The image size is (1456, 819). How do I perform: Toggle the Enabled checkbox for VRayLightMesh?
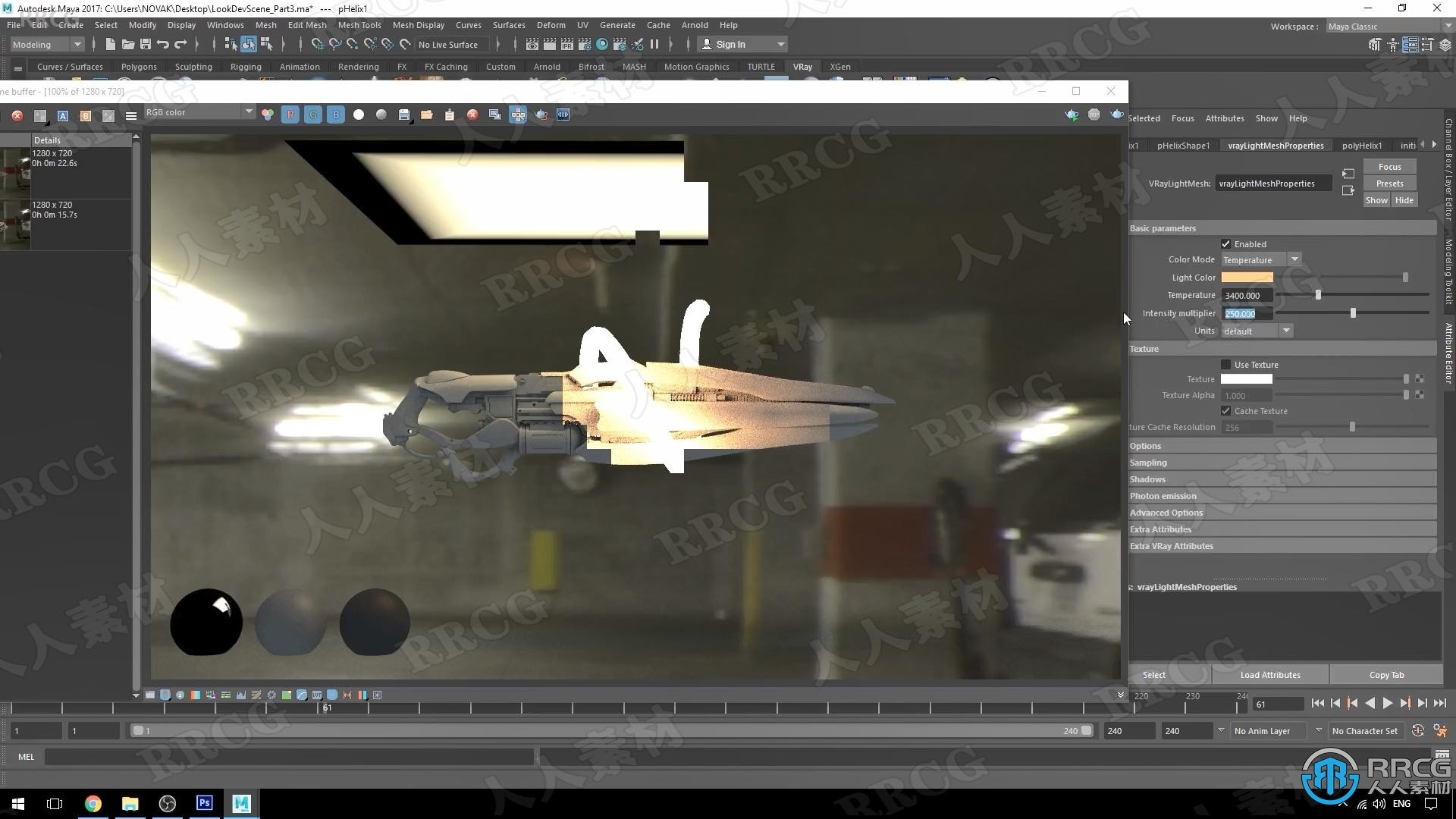click(x=1225, y=243)
